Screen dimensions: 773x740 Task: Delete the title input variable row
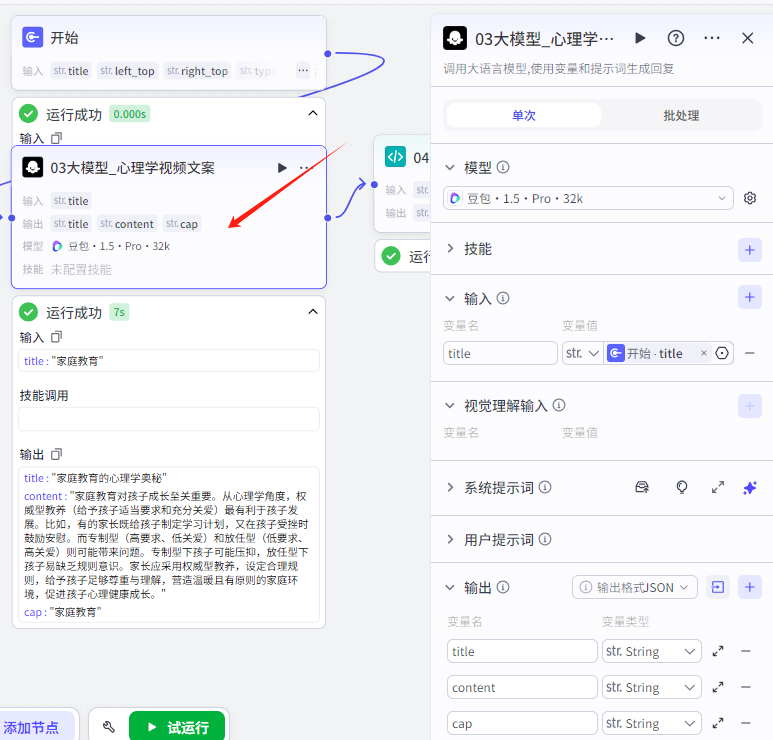point(749,353)
